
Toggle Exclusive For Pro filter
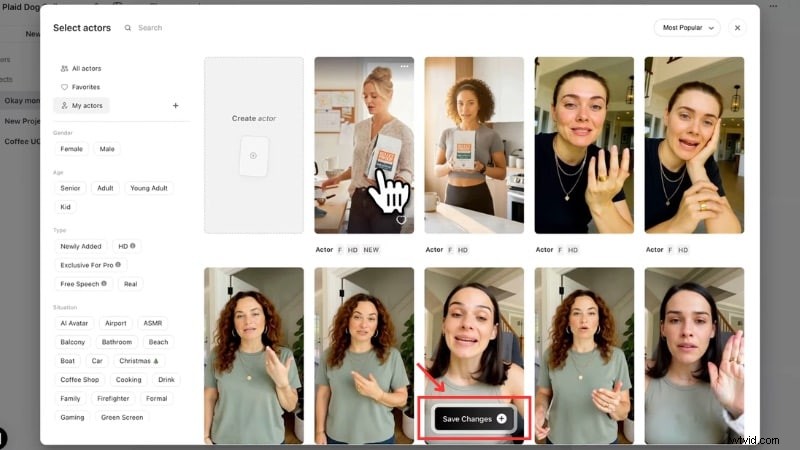[x=90, y=265]
